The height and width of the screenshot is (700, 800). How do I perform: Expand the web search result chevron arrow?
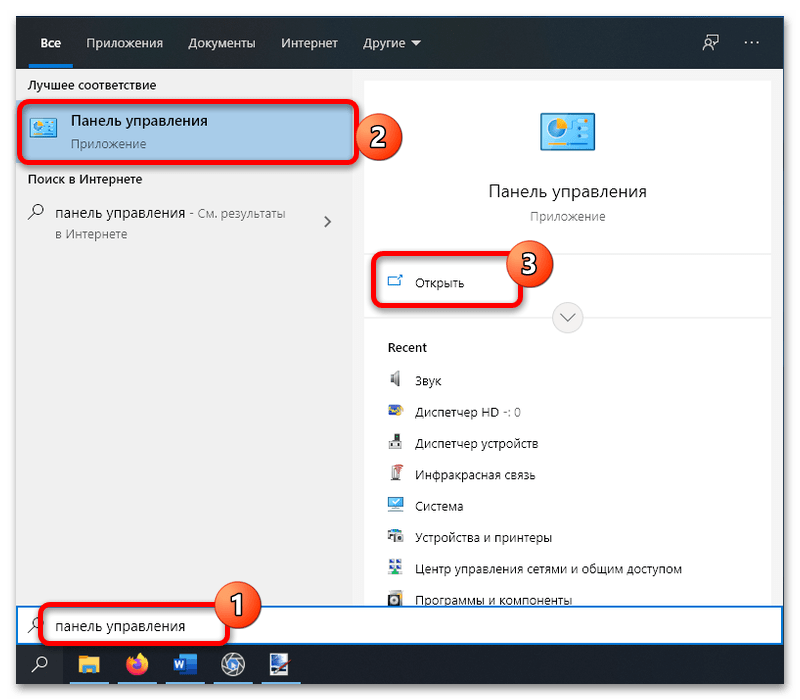pyautogui.click(x=328, y=222)
